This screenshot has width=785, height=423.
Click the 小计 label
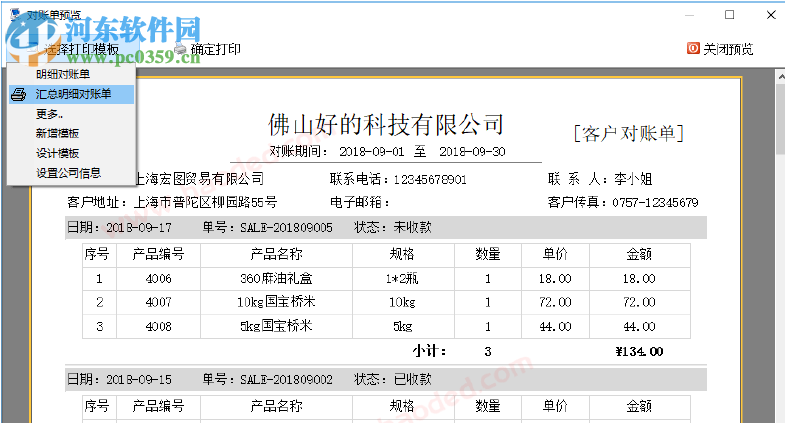429,351
